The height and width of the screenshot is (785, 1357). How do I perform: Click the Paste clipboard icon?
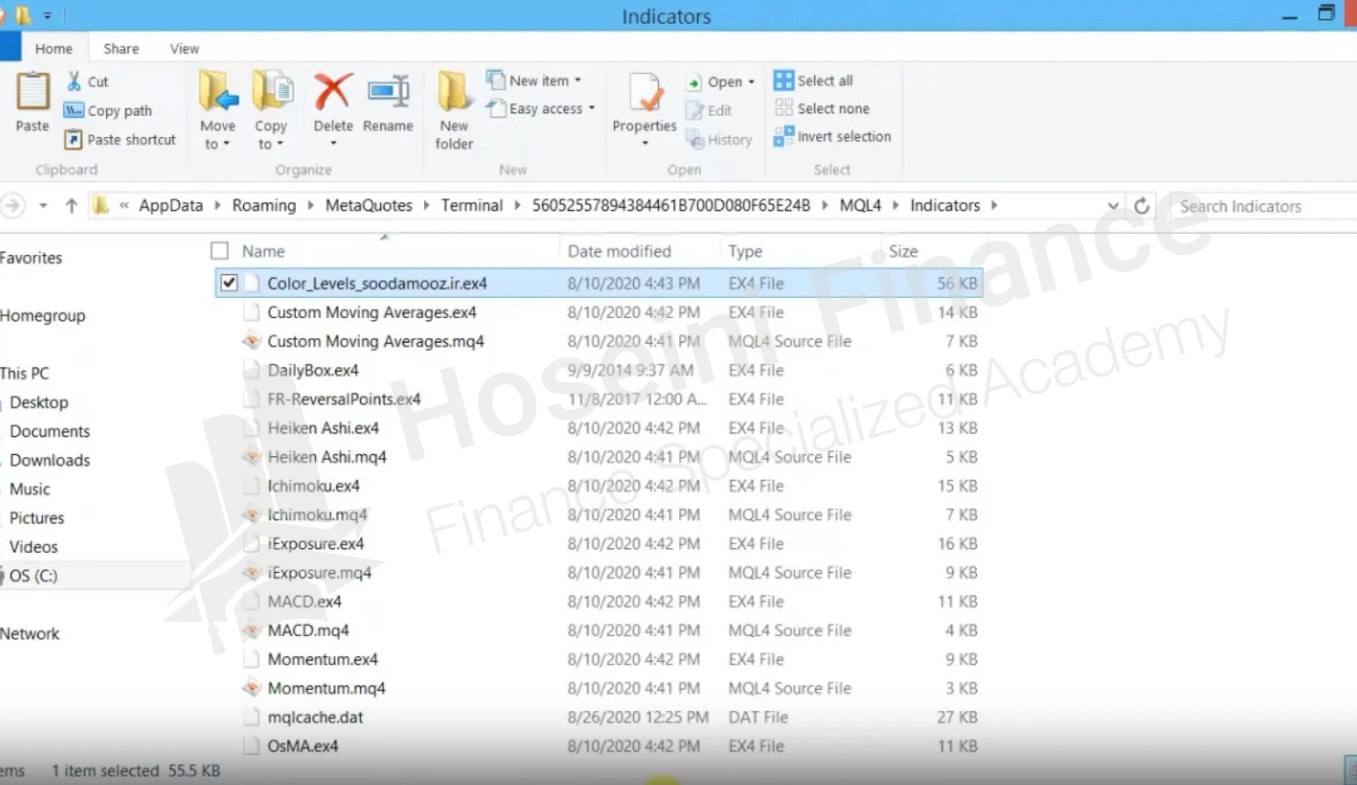pyautogui.click(x=32, y=93)
